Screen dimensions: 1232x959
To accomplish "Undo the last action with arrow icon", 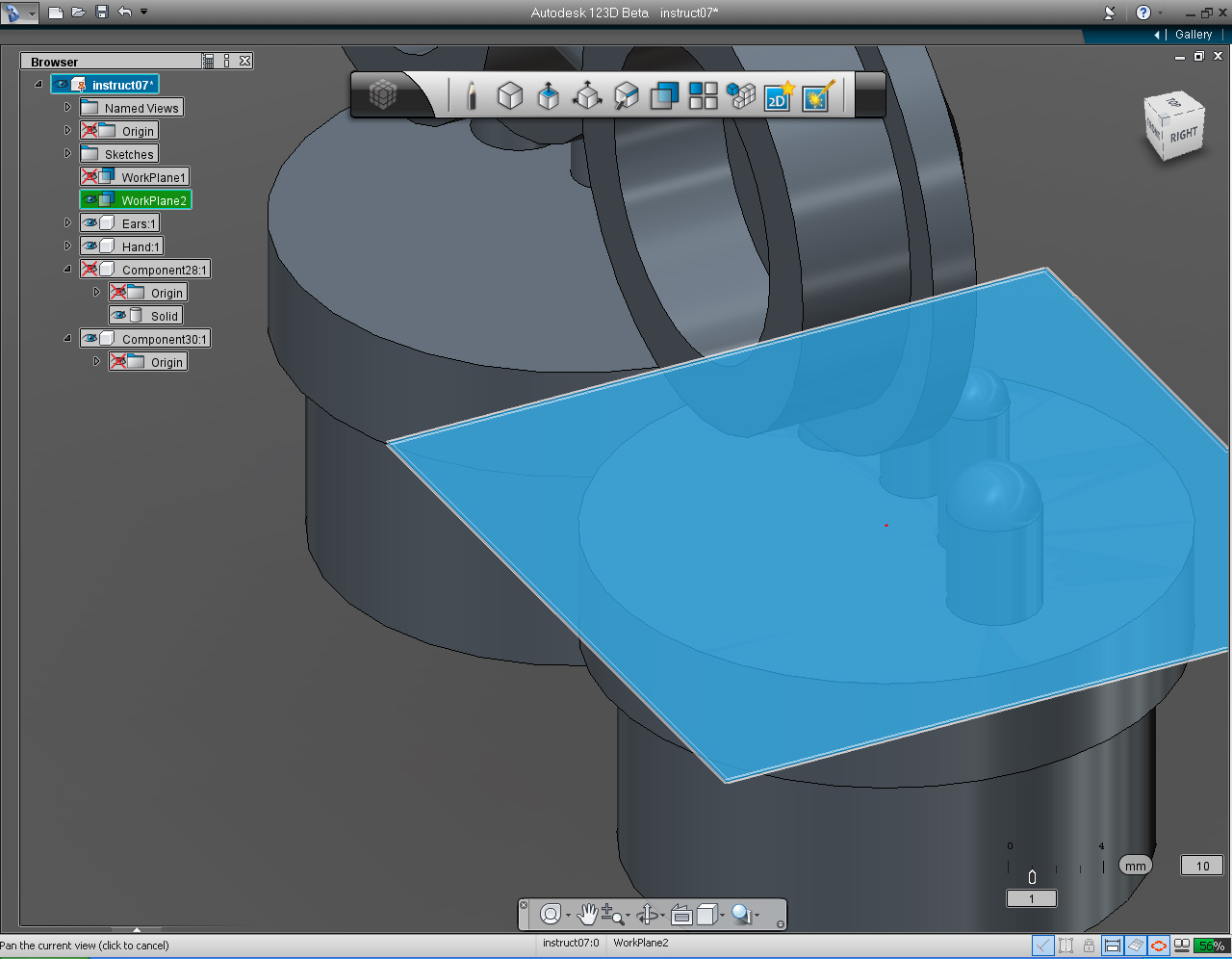I will 125,13.
